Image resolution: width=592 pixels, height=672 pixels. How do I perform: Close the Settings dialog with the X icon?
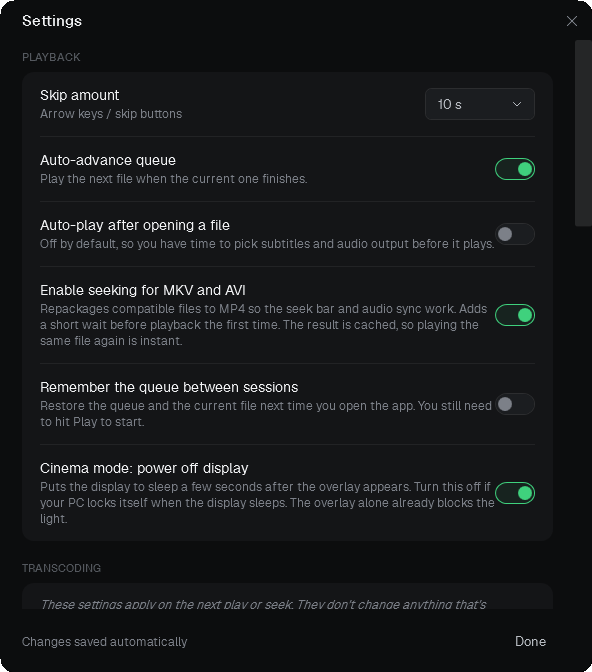click(x=571, y=21)
